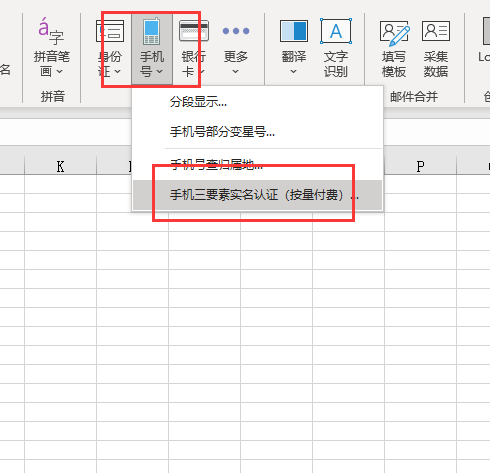Launch the 文字识别 text recognition tool
This screenshot has width=490, height=473.
coord(336,48)
